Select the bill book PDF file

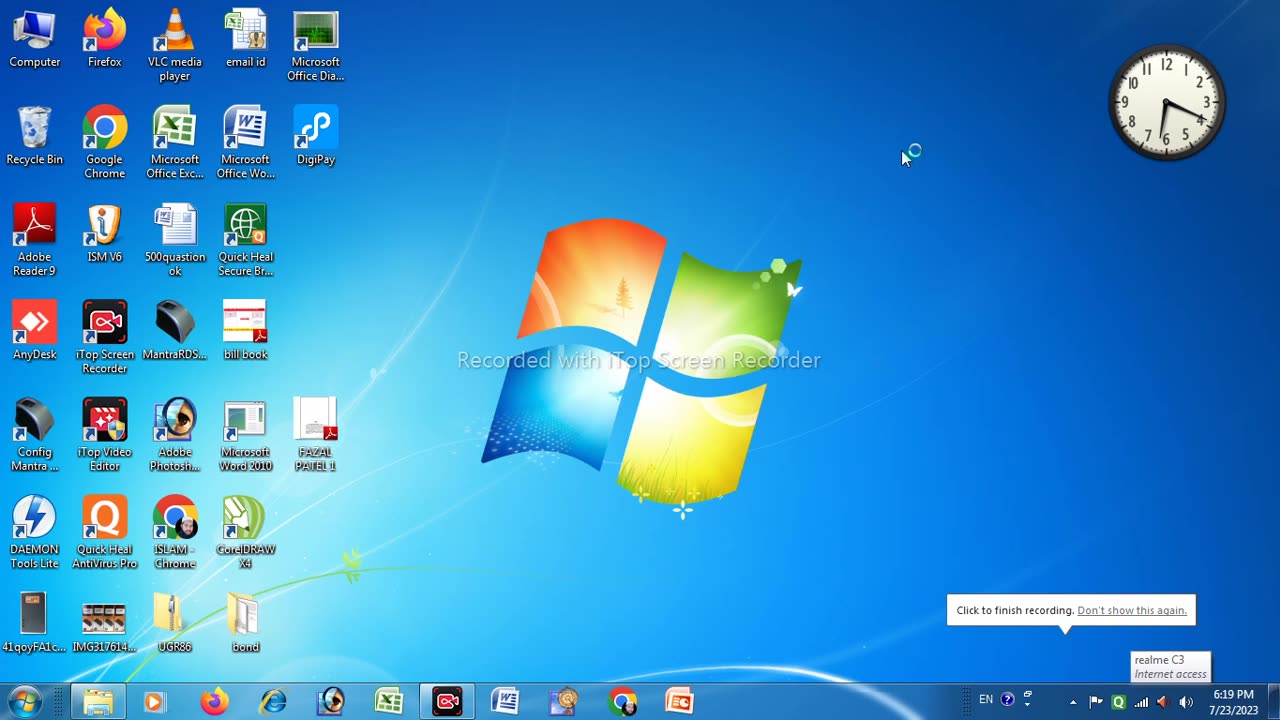click(x=245, y=332)
